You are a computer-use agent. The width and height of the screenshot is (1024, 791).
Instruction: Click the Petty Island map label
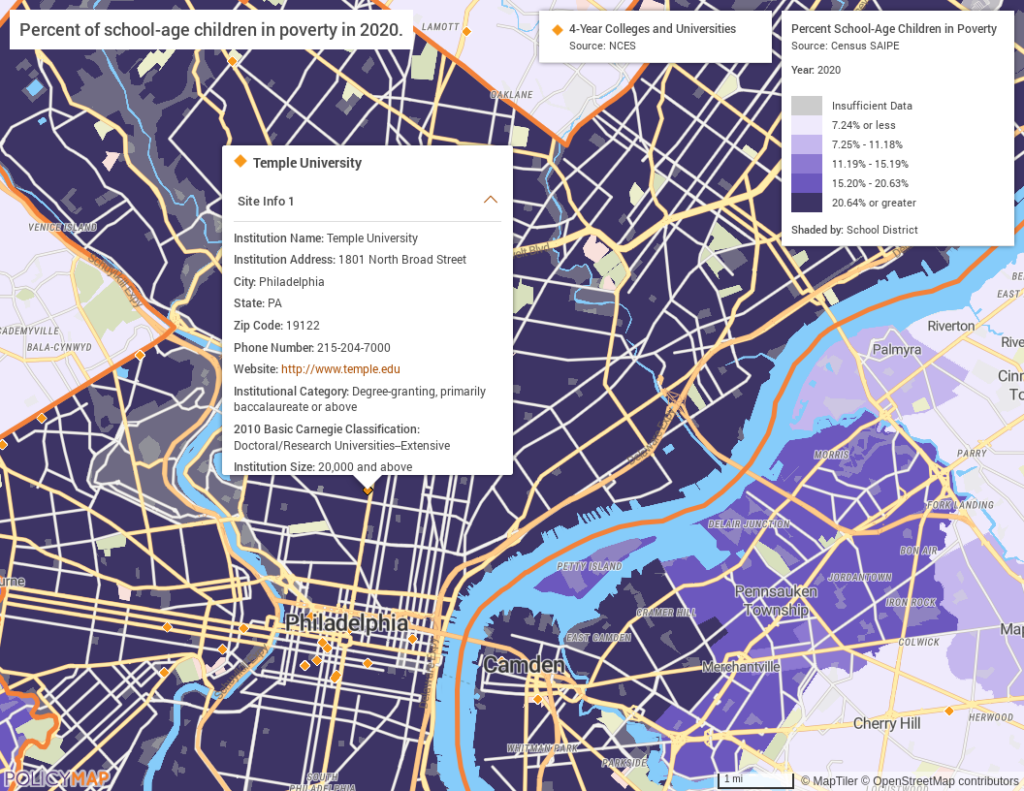tap(589, 566)
